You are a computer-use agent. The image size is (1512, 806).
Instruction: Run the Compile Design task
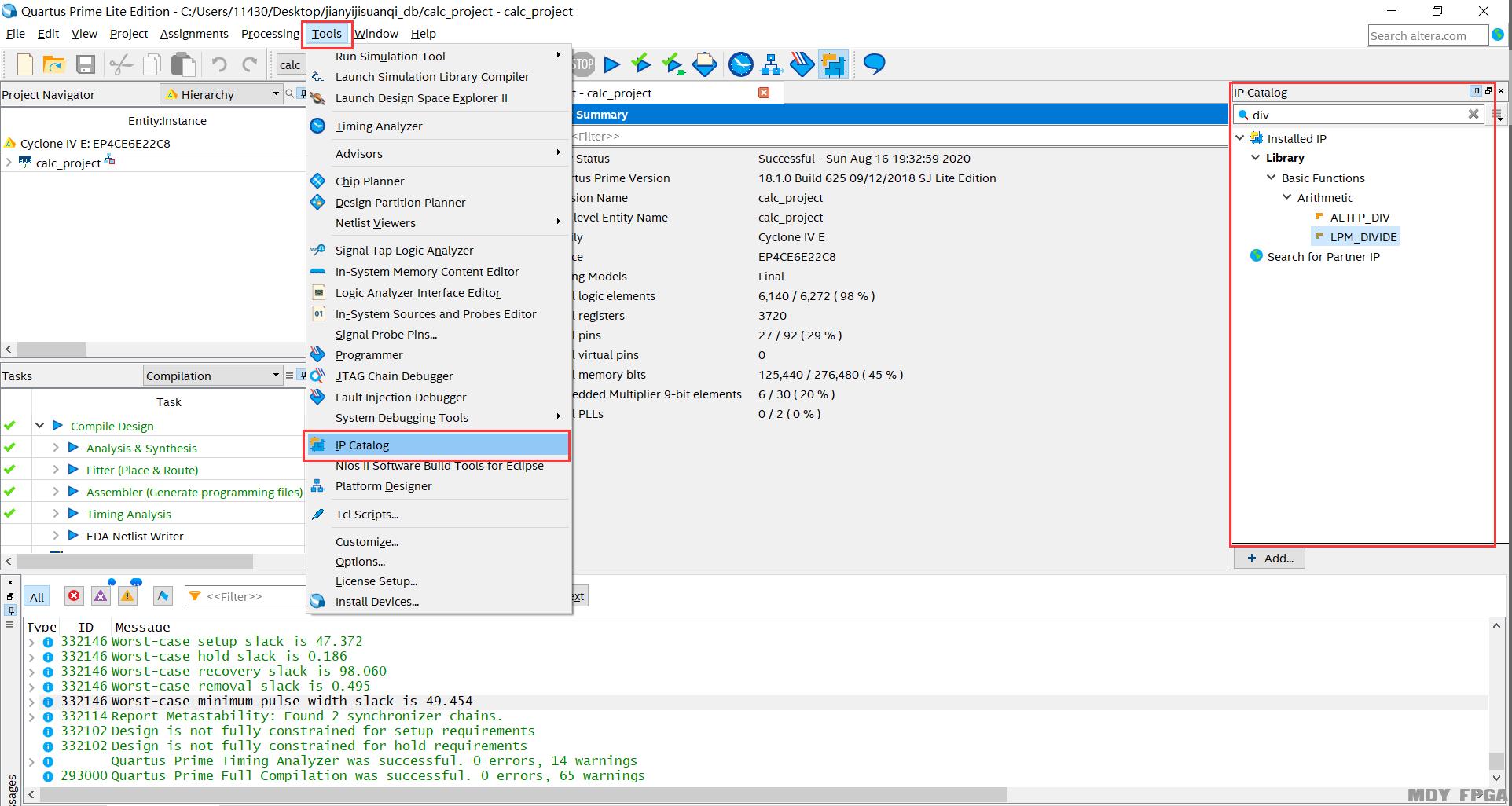[57, 426]
